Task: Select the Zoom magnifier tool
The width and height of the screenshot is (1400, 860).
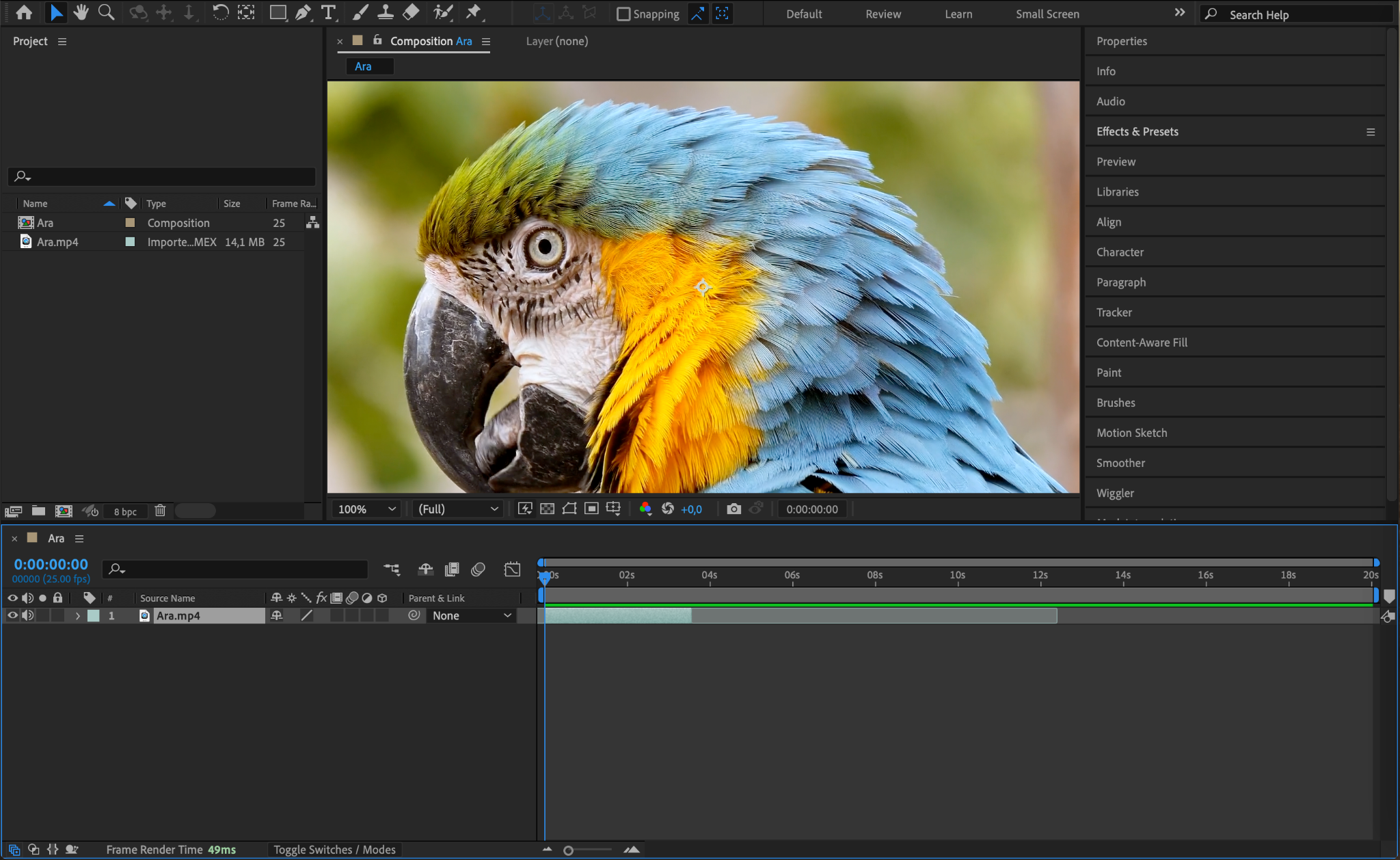Action: tap(106, 12)
